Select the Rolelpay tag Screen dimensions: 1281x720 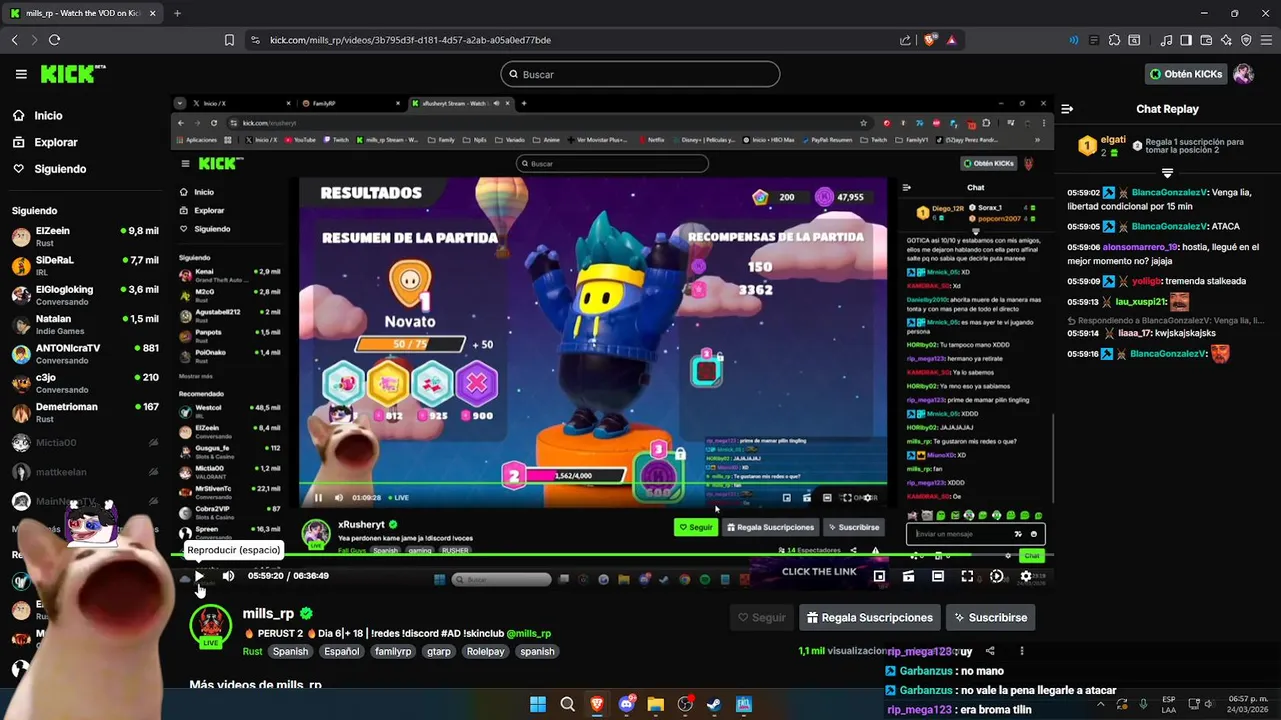point(485,651)
